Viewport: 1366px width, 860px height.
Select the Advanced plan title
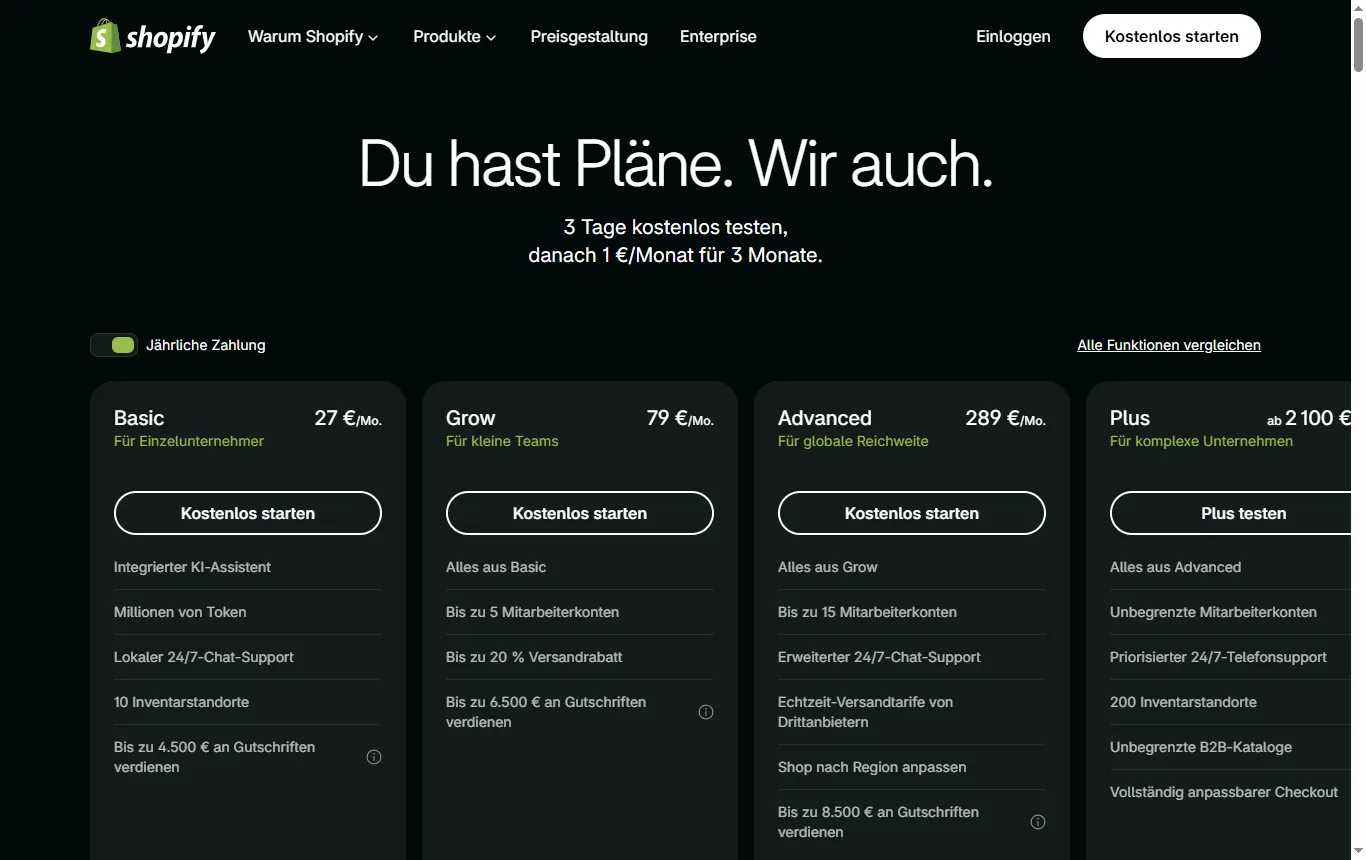click(825, 418)
